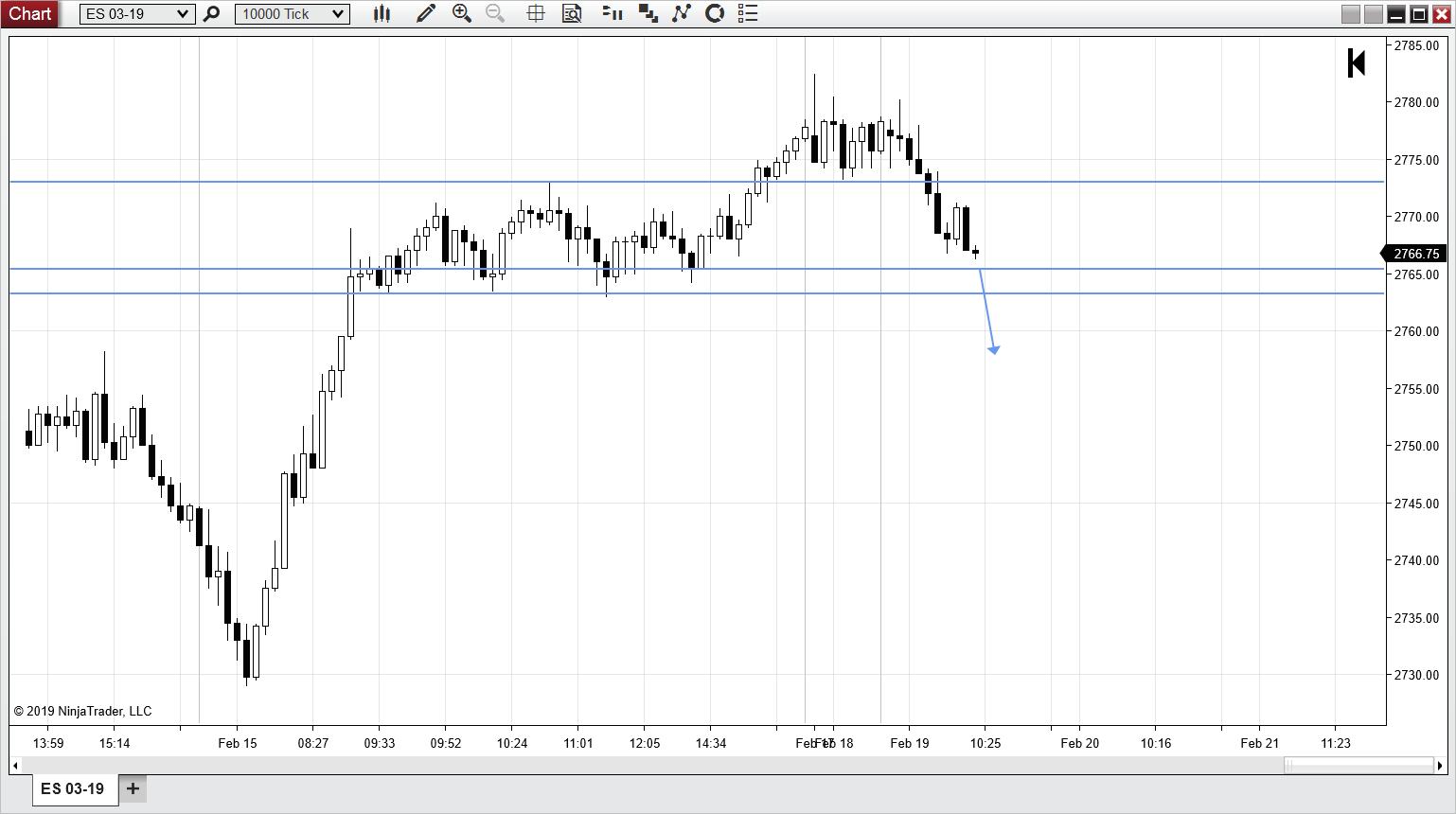Image resolution: width=1456 pixels, height=814 pixels.
Task: Open the Indicators dialog
Action: pos(682,13)
